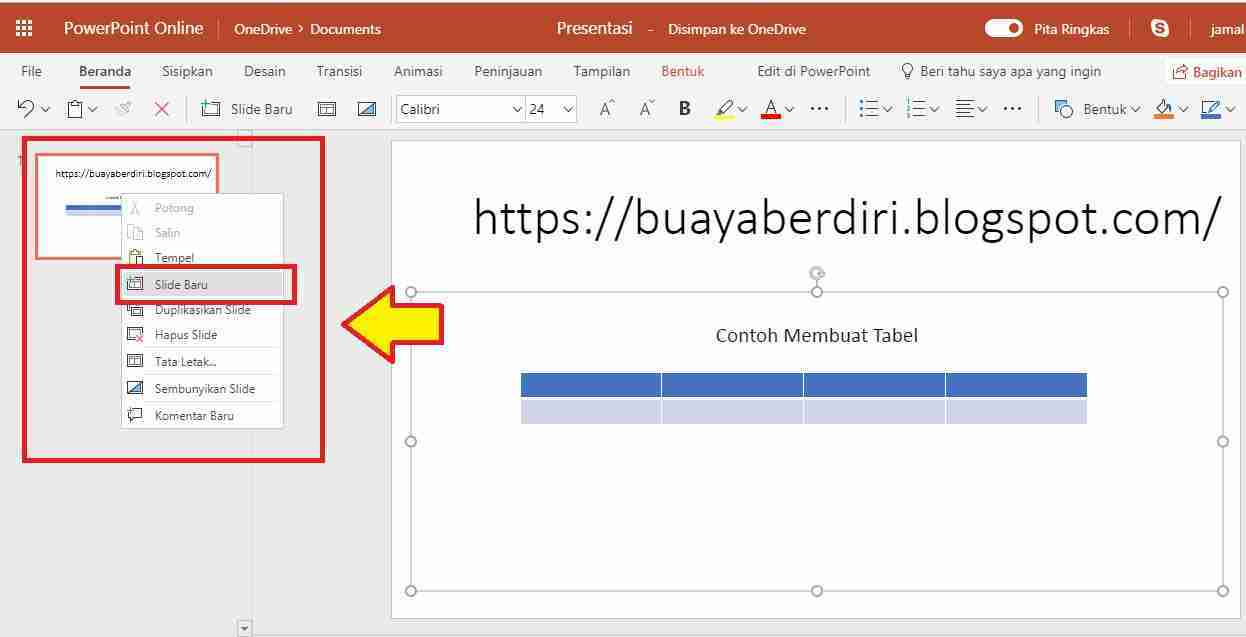
Task: Expand shape outline dropdown arrow
Action: click(1230, 110)
